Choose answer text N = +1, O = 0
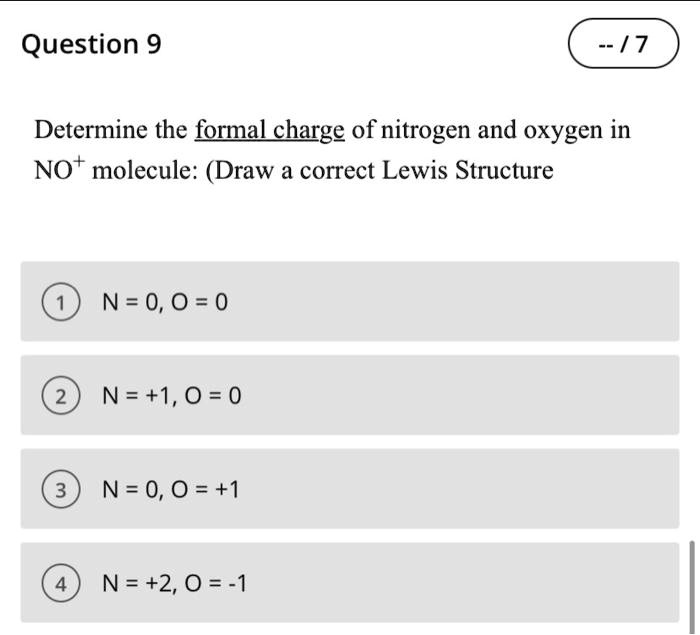Viewport: 700px width, 635px height. tap(172, 397)
